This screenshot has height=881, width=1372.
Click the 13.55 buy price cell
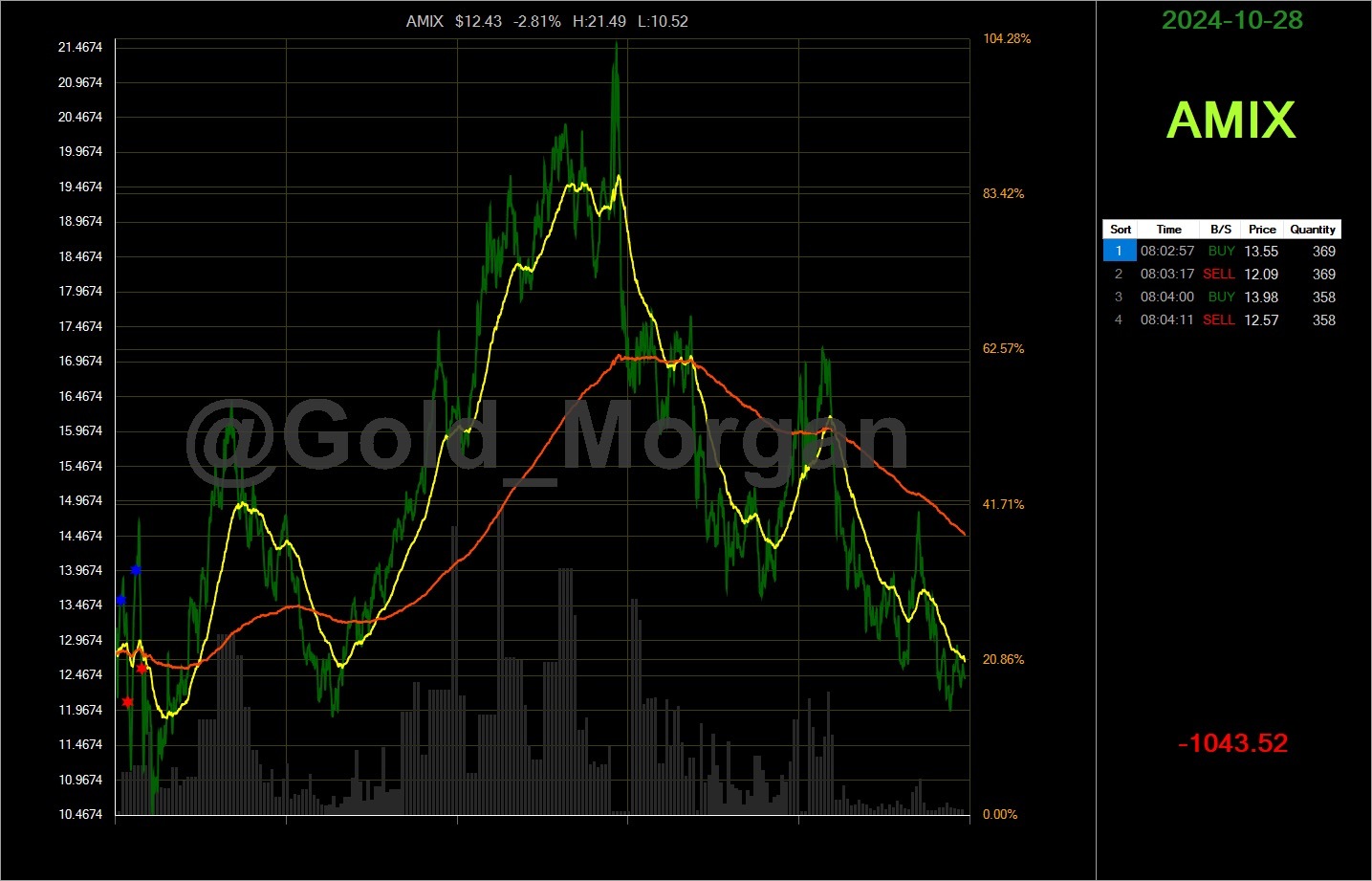1261,252
